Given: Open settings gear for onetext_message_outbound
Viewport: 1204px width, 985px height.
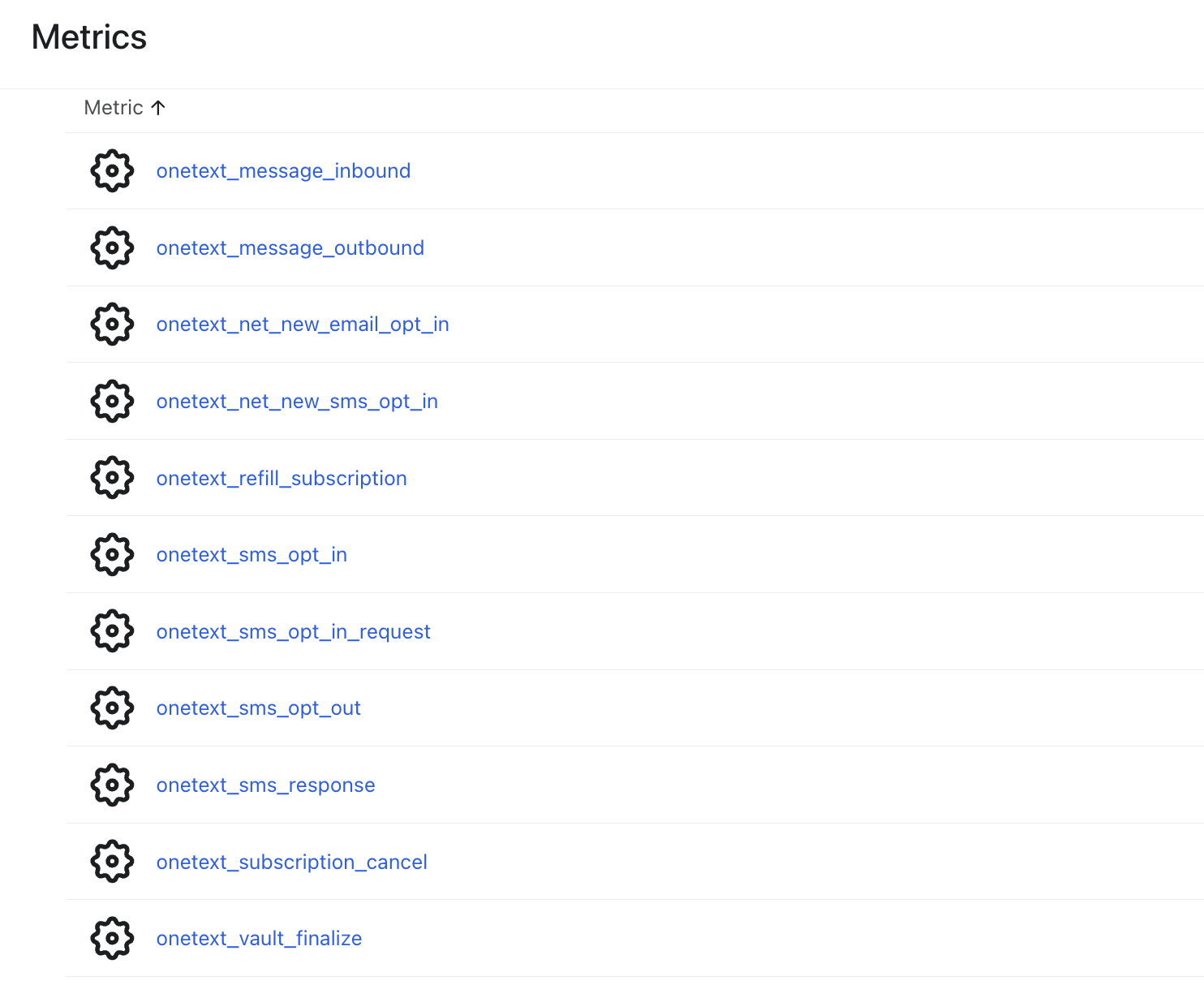Looking at the screenshot, I should pos(111,247).
